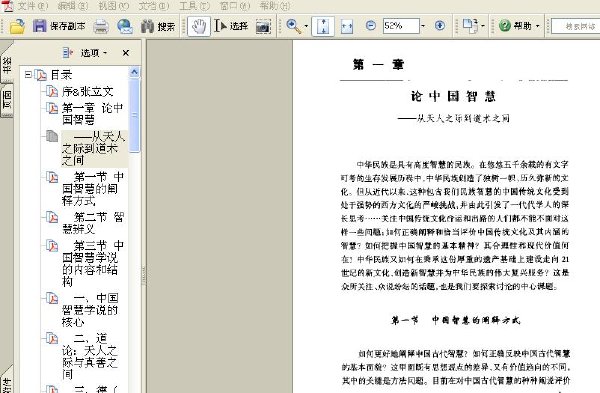The height and width of the screenshot is (393, 600).
Task: Click the bookmark icon beside 第二节 智慧辨义
Action: point(52,217)
